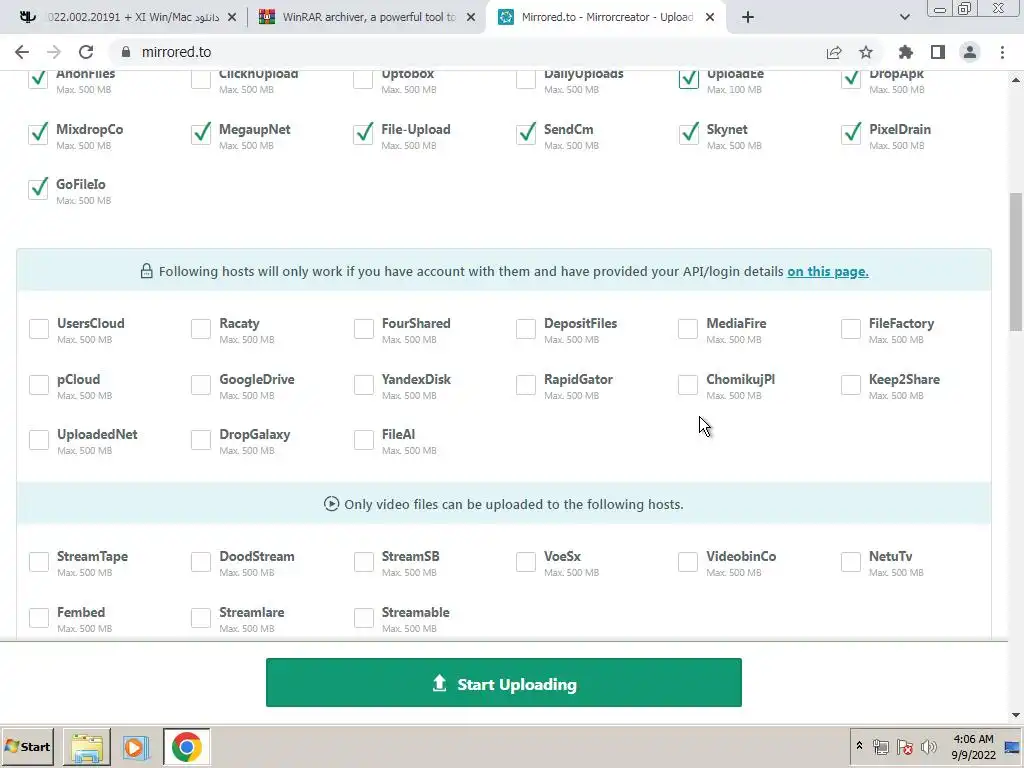Enable the DoodStream video host
1024x768 pixels.
[201, 562]
